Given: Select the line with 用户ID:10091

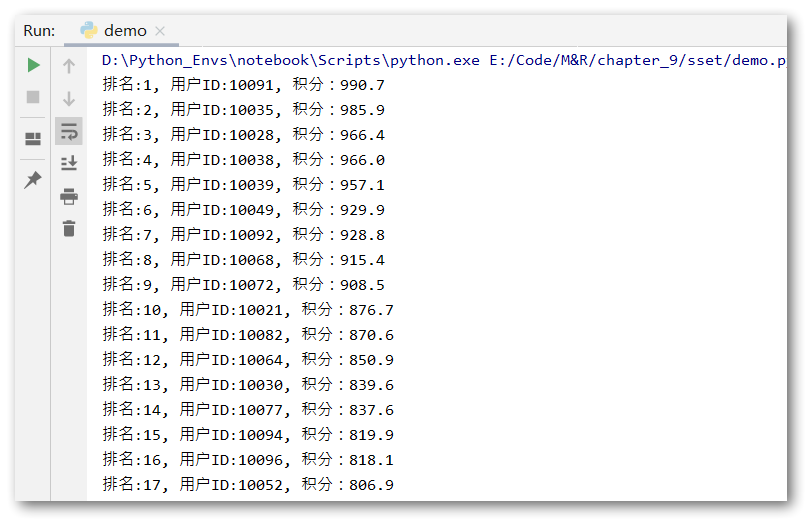Looking at the screenshot, I should (x=243, y=84).
